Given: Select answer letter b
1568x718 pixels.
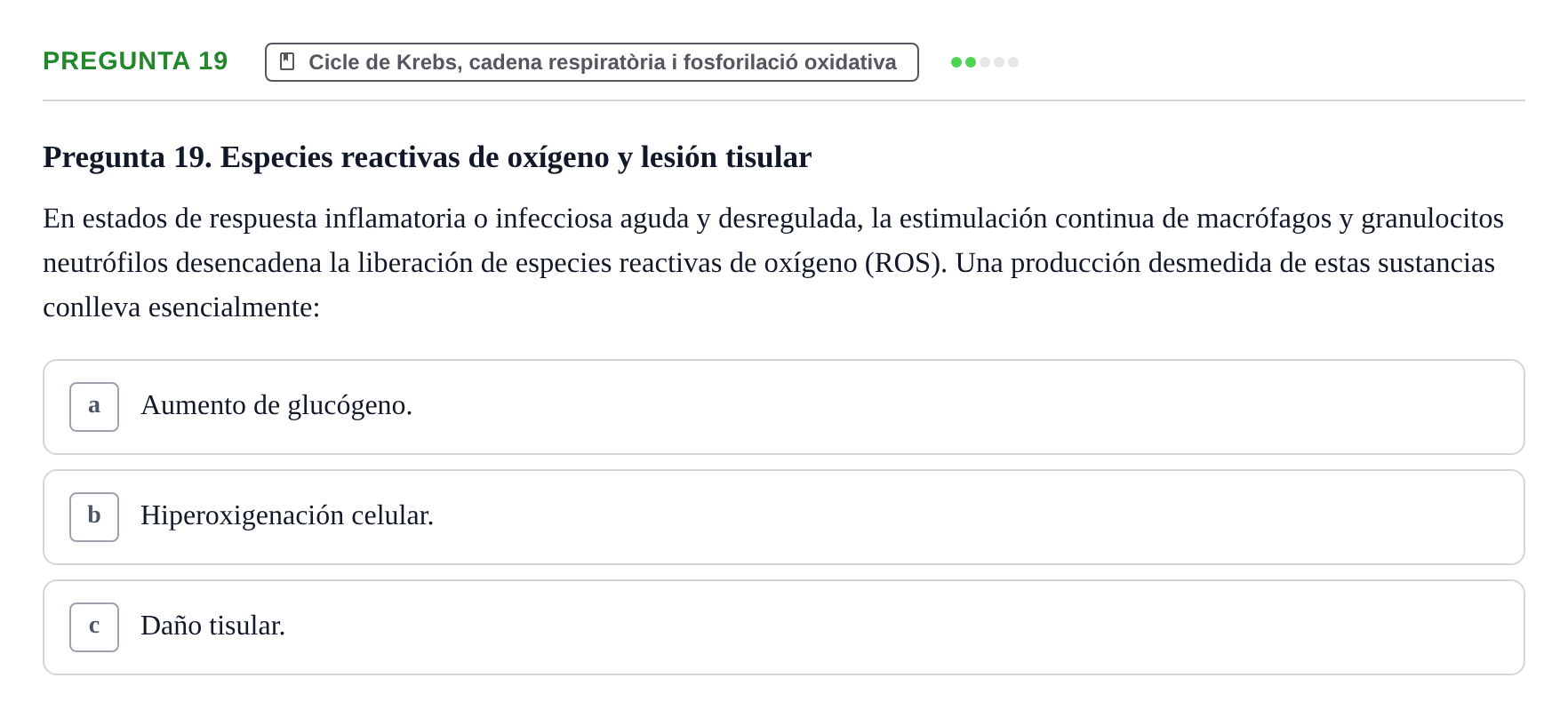Looking at the screenshot, I should tap(94, 517).
